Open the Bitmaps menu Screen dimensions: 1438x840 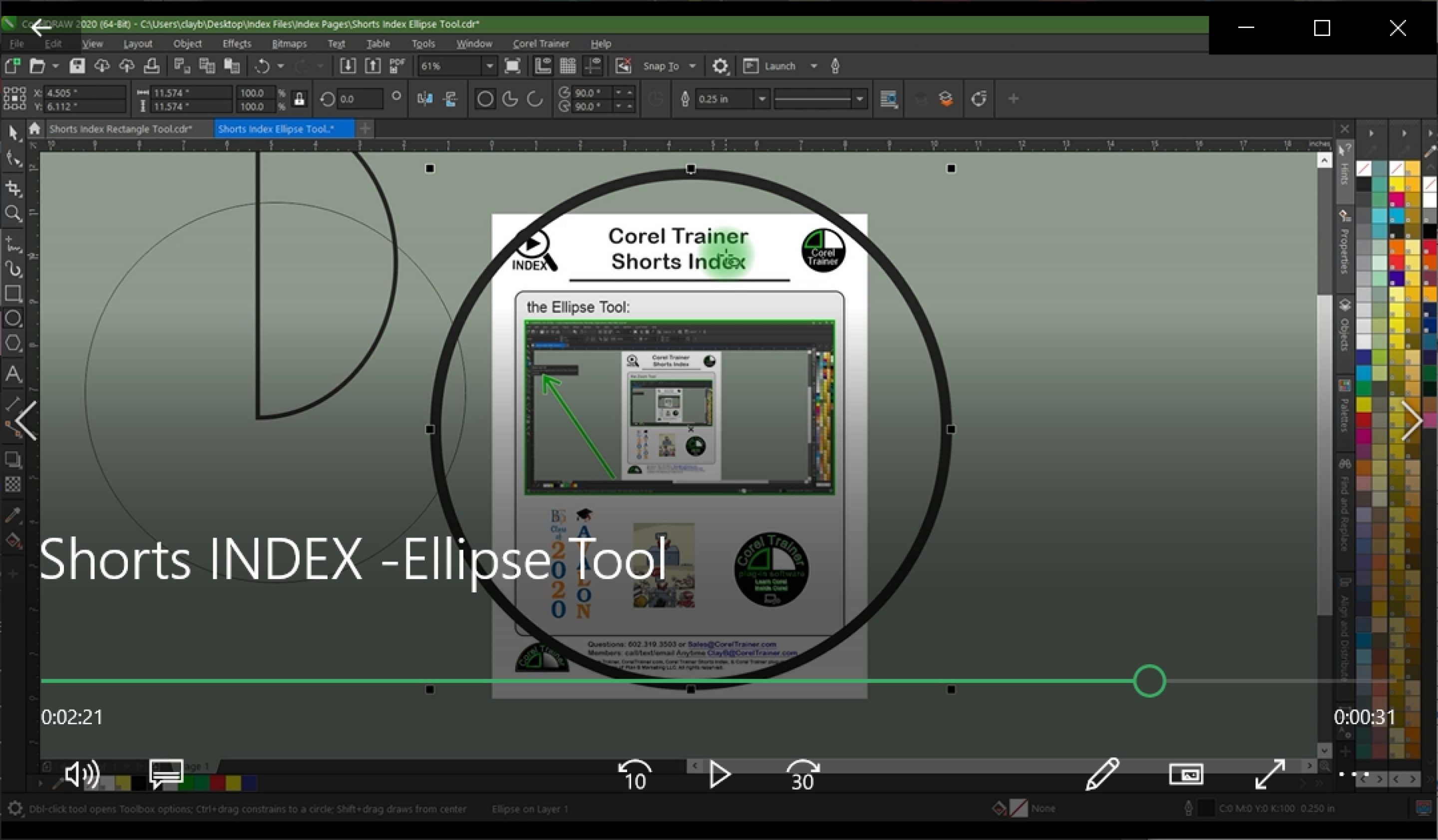click(289, 44)
